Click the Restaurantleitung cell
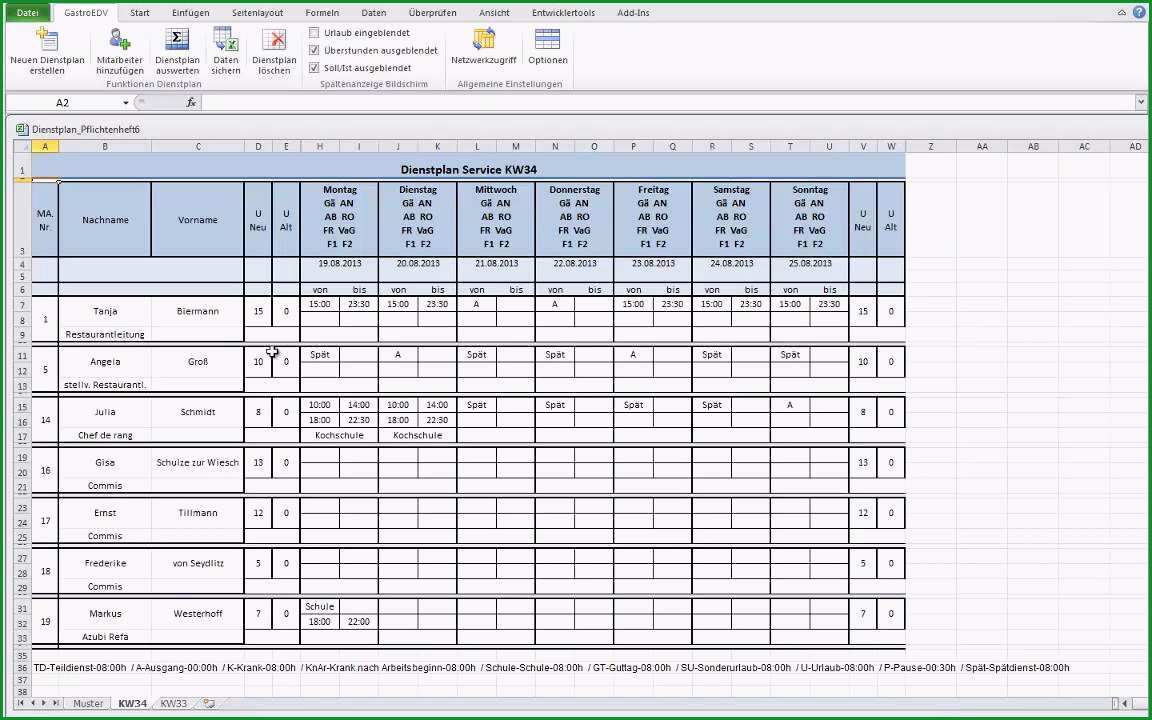Screen dimensions: 1152x720 [x=105, y=334]
